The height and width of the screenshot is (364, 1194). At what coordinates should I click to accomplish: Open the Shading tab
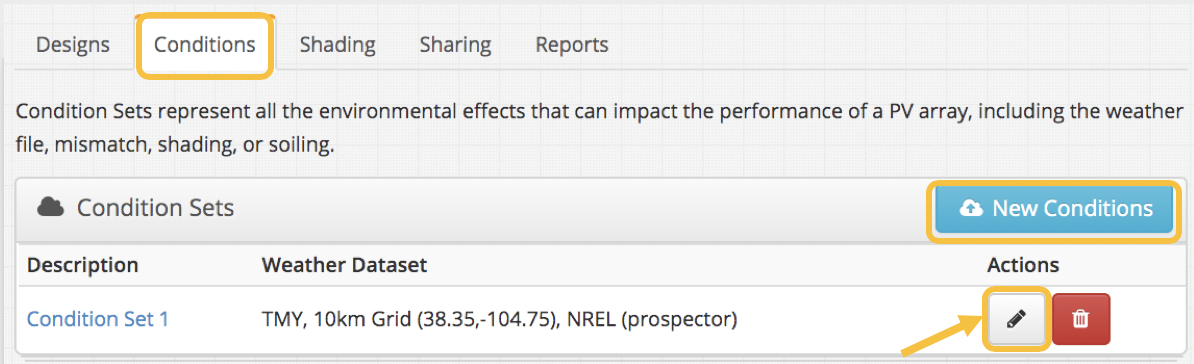[x=337, y=45]
